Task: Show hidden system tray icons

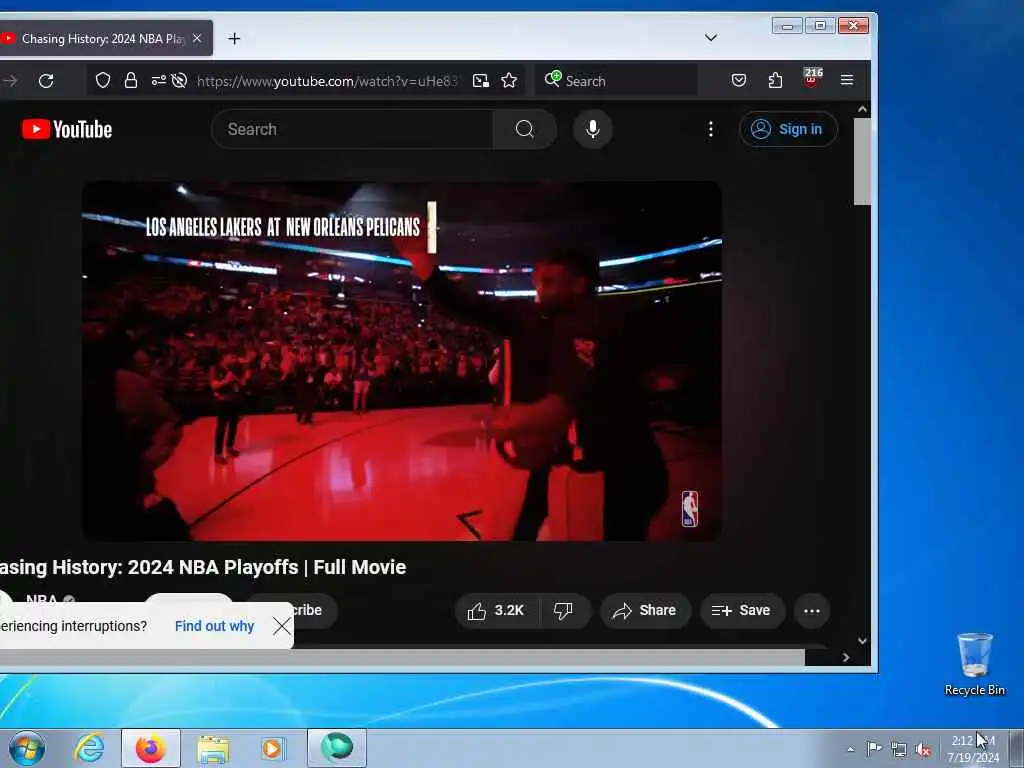Action: [x=850, y=749]
